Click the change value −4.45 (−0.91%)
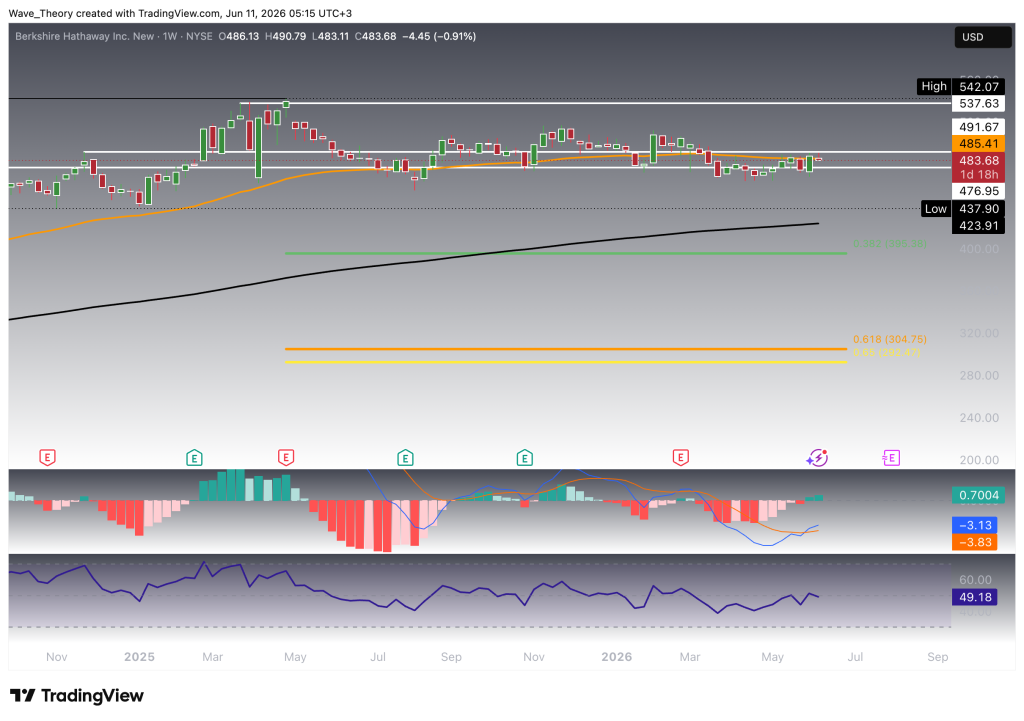Image resolution: width=1024 pixels, height=721 pixels. 439,37
